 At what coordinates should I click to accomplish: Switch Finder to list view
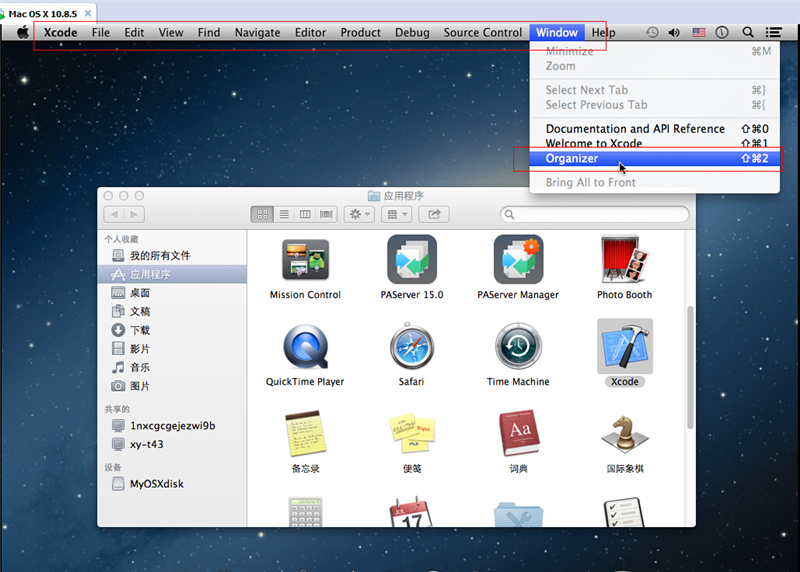pyautogui.click(x=284, y=214)
